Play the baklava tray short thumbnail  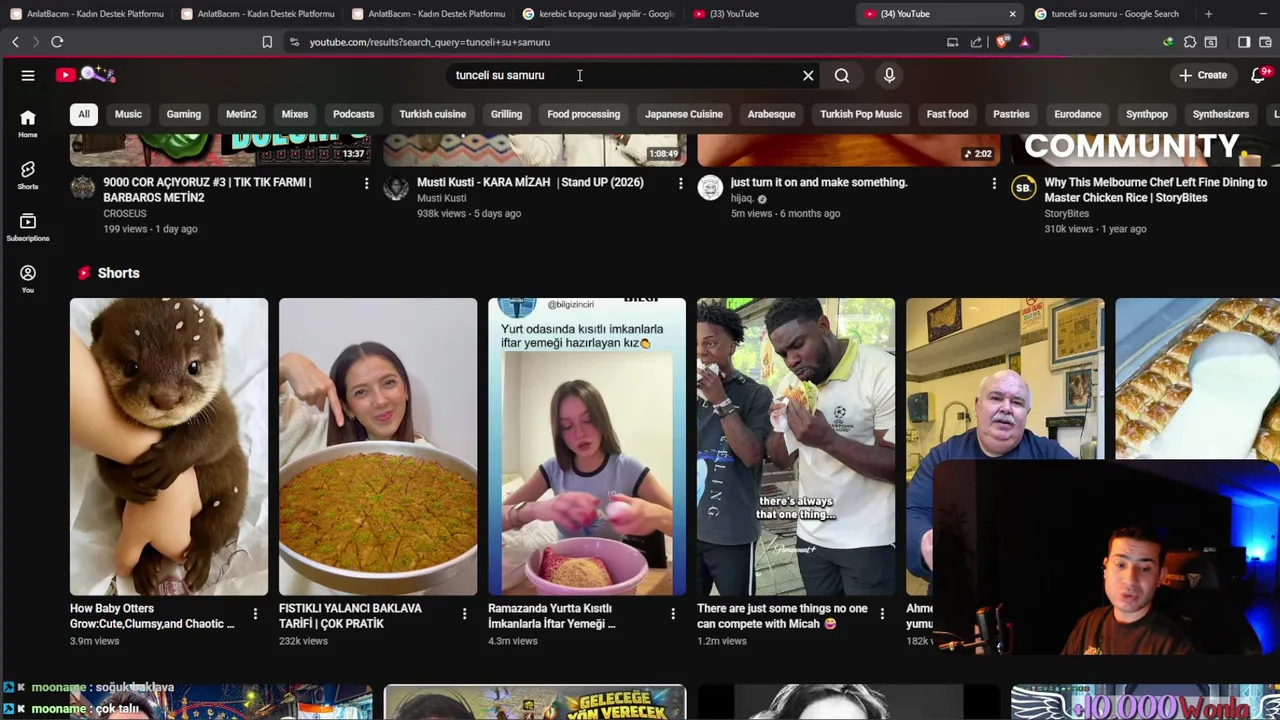click(378, 446)
